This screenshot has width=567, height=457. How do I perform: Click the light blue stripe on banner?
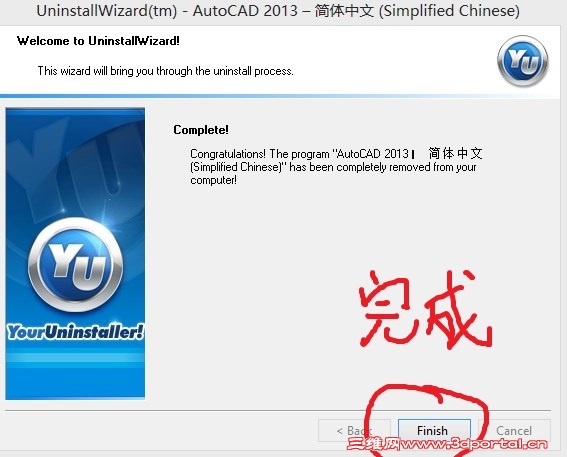[75, 358]
